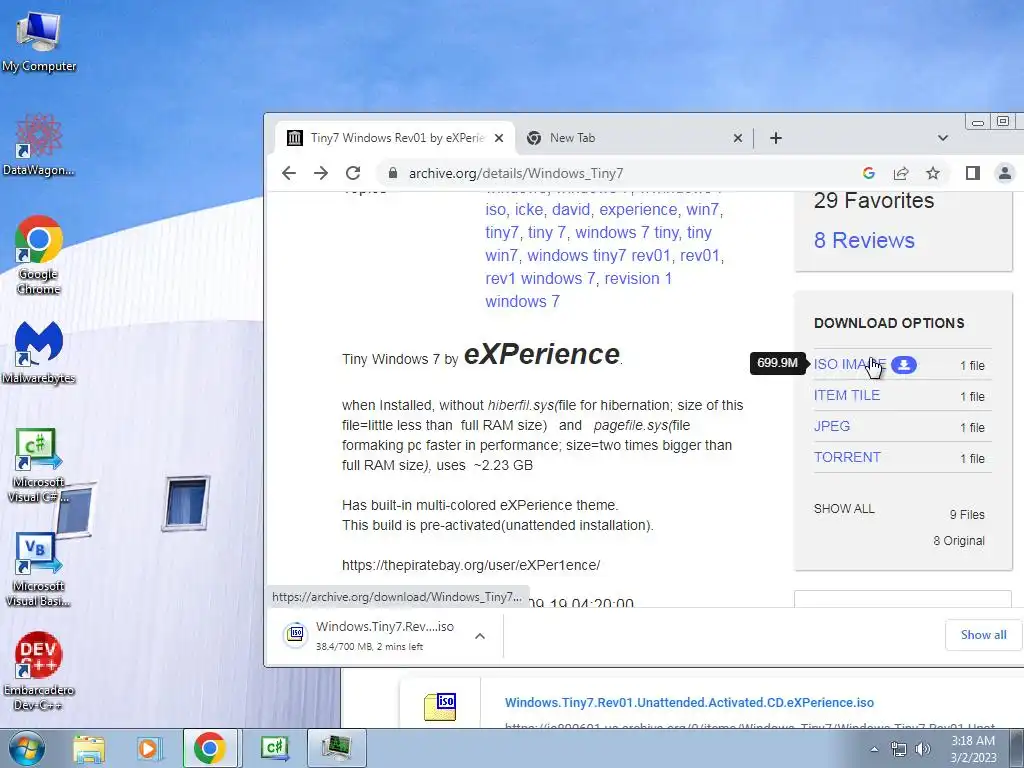Click '9 Files' count text
Viewport: 1024px width, 768px height.
(967, 515)
